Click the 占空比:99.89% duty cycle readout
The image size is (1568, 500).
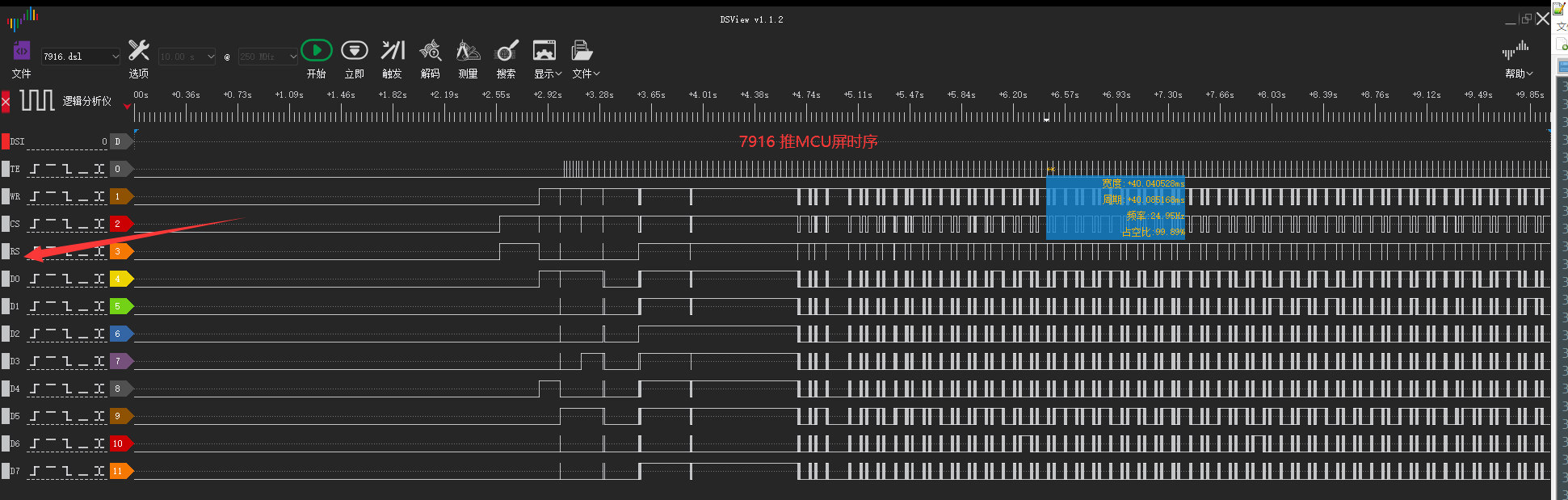(1153, 232)
